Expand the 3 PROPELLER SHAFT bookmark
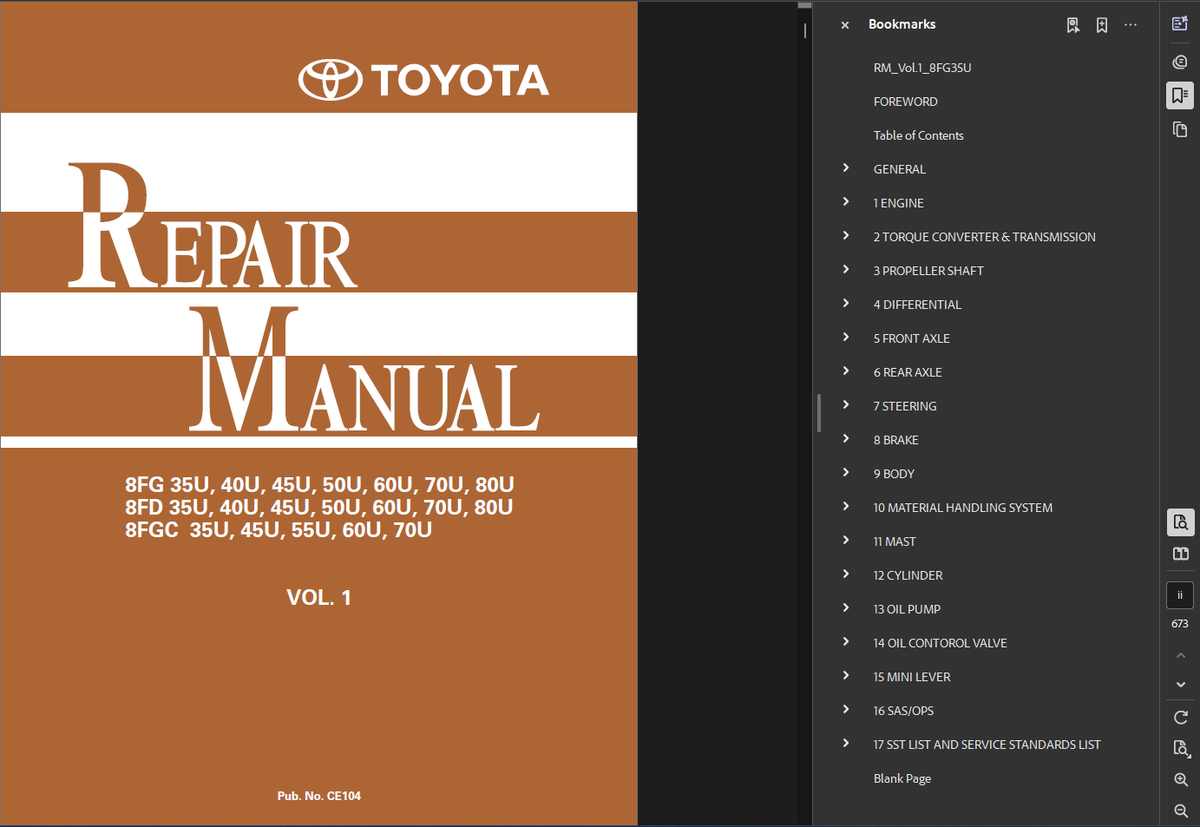The width and height of the screenshot is (1200, 827). click(x=846, y=270)
